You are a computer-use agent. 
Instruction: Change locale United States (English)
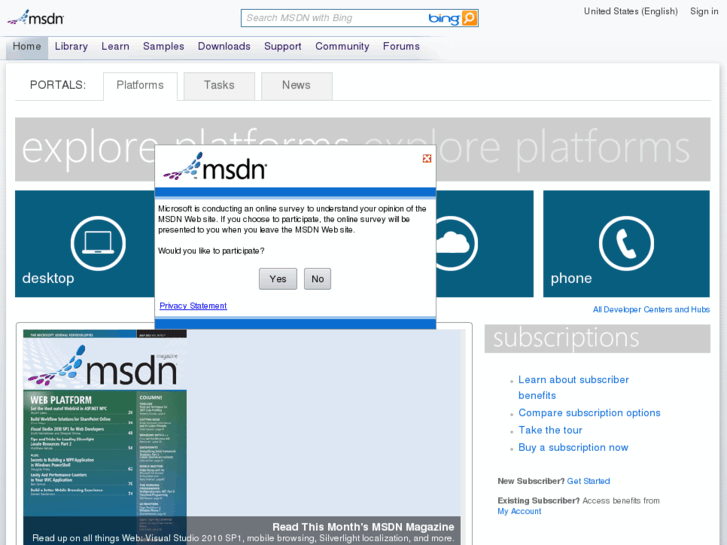tap(631, 11)
